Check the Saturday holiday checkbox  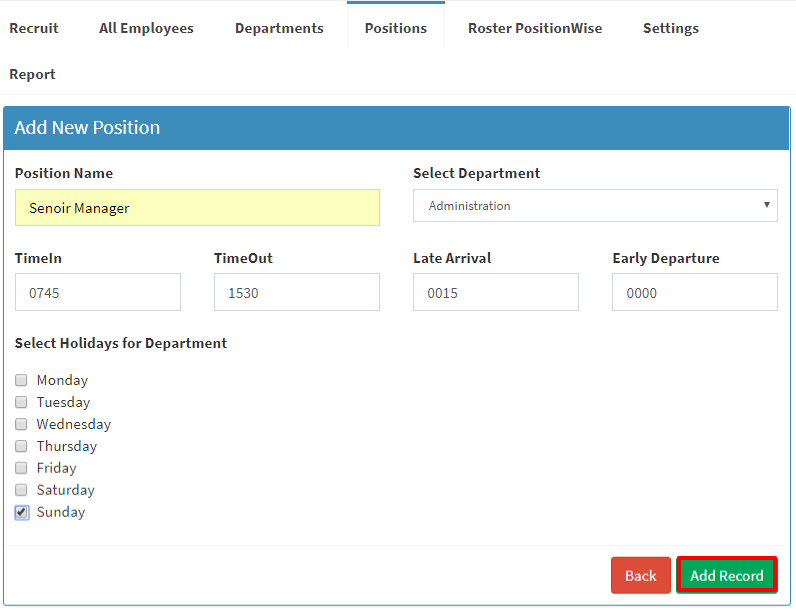[21, 490]
